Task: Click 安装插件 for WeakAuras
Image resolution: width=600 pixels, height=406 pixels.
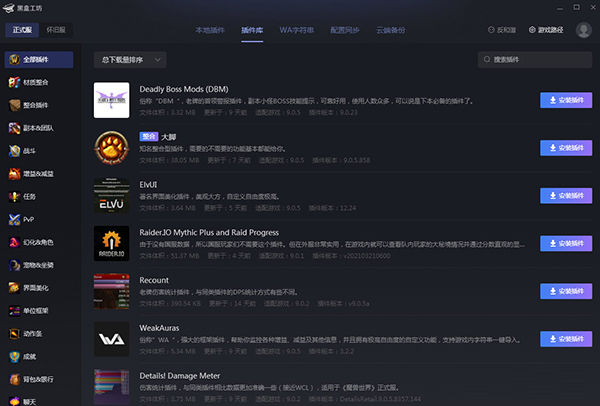Action: coord(566,339)
